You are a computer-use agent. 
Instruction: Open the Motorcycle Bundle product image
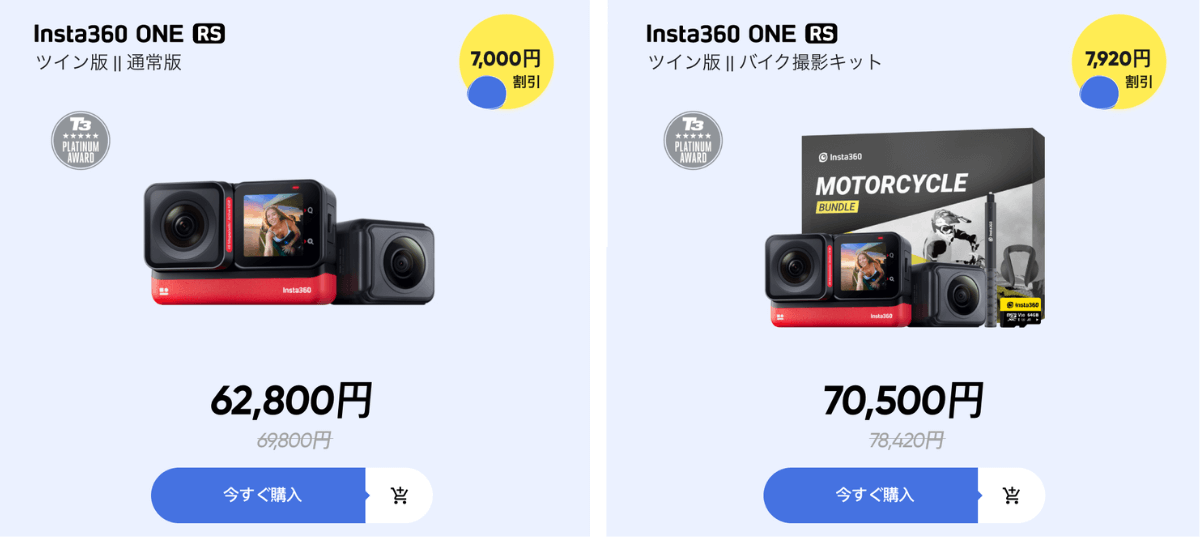pyautogui.click(x=905, y=228)
